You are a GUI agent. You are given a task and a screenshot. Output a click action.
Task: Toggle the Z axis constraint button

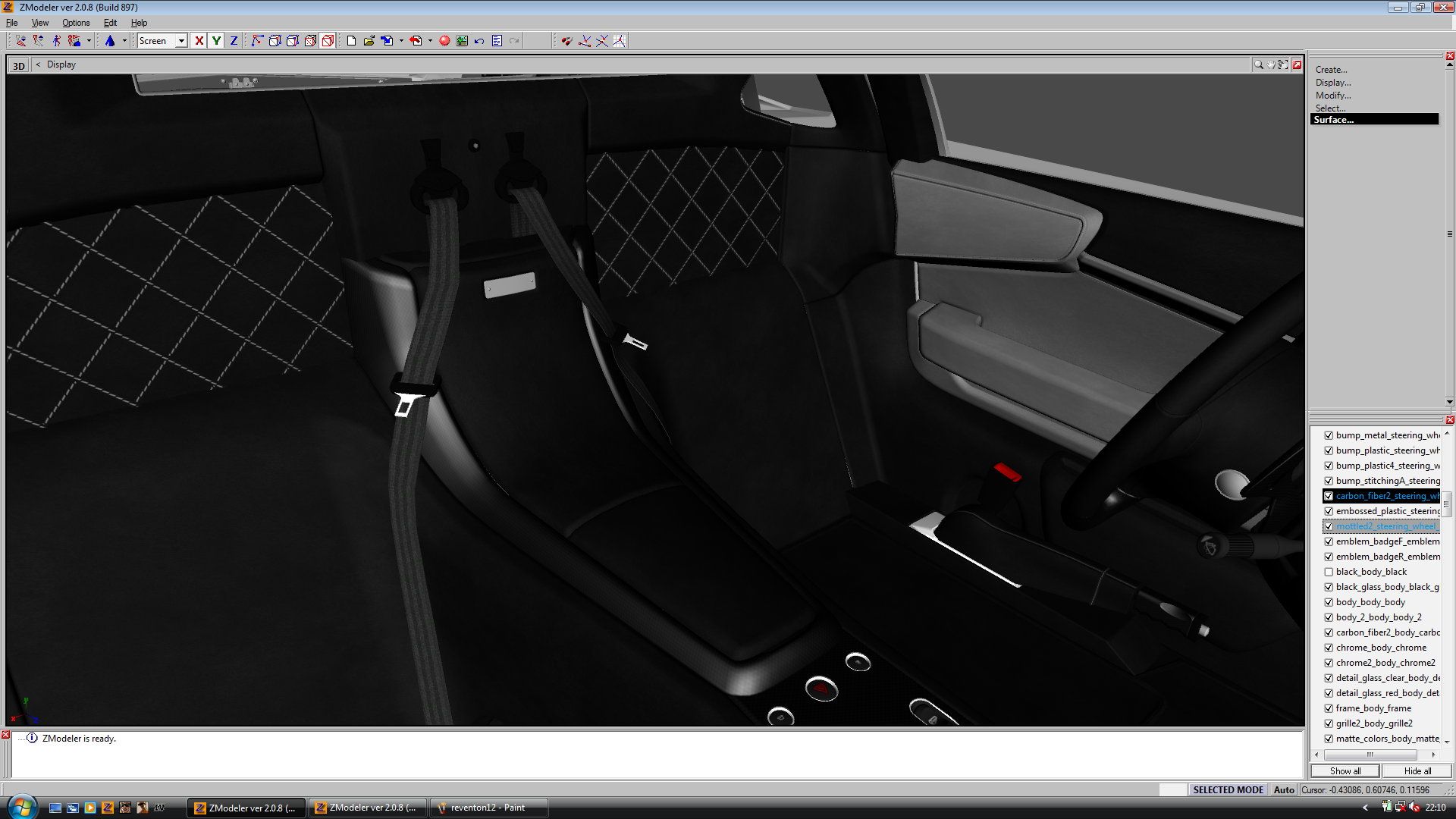(x=234, y=41)
